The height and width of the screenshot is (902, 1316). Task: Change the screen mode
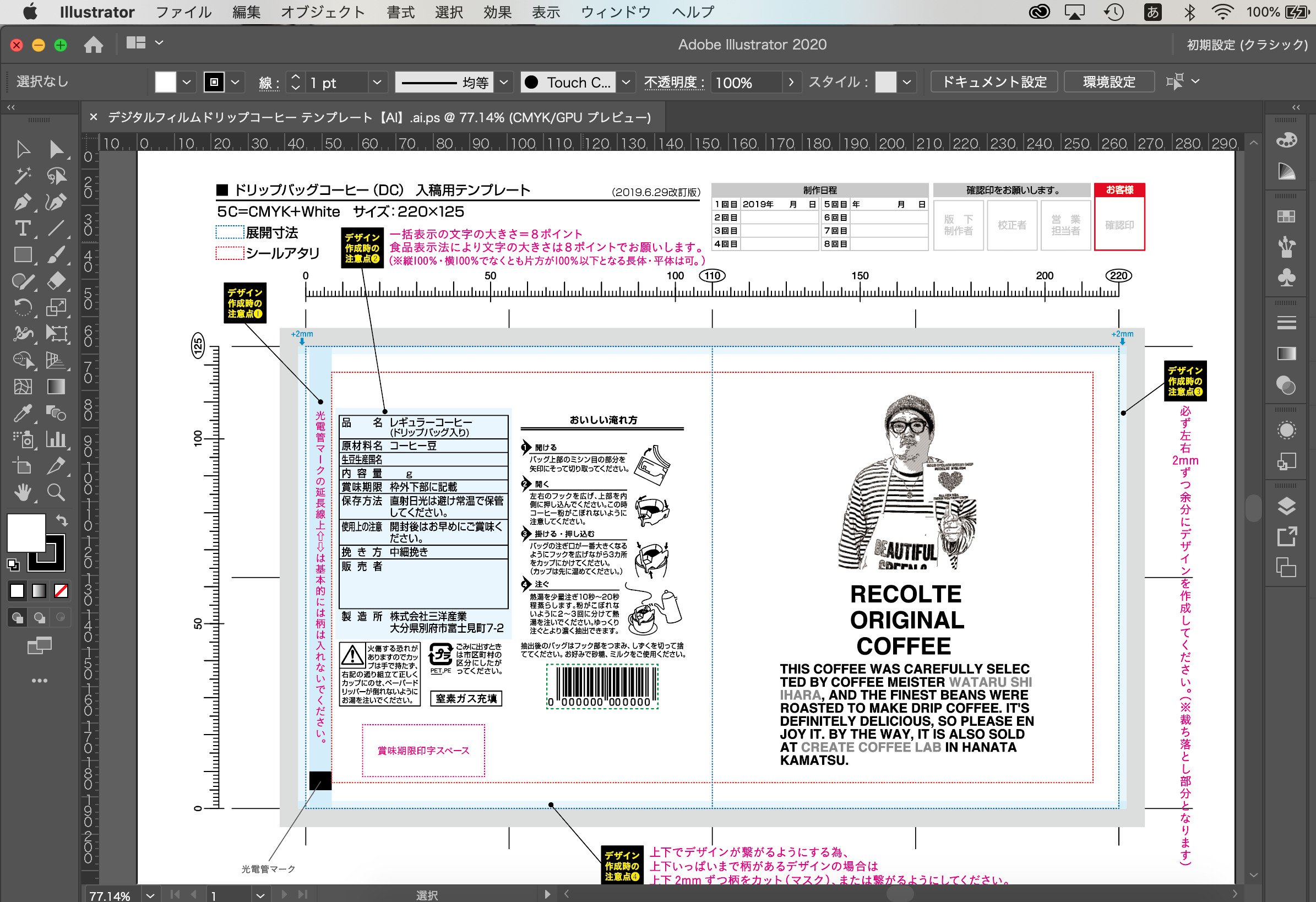40,645
